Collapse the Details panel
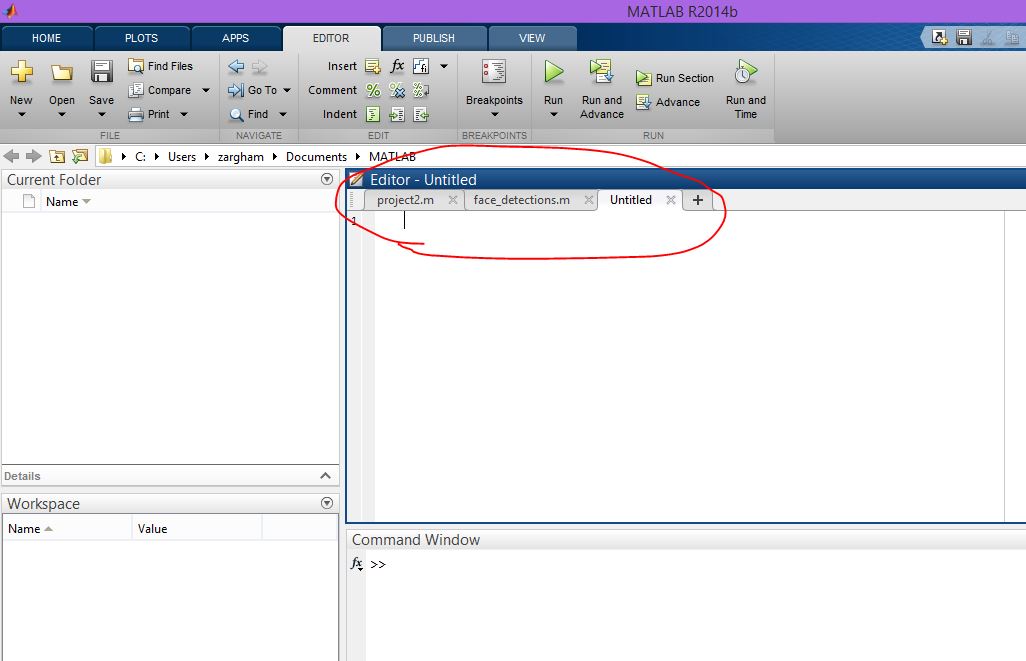 point(325,475)
